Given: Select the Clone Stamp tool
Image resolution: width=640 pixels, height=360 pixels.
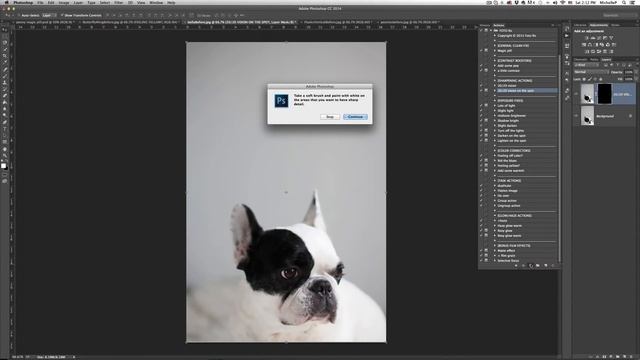Looking at the screenshot, I should pos(5,83).
